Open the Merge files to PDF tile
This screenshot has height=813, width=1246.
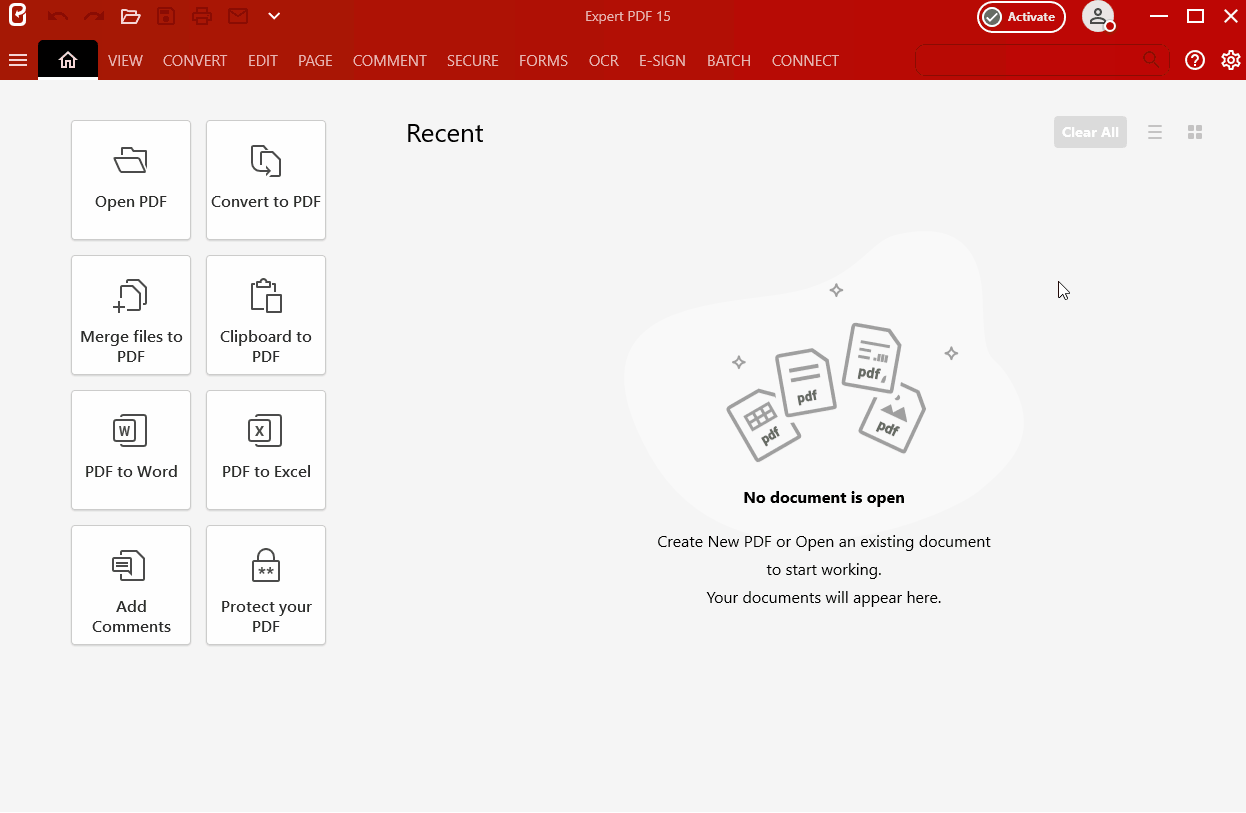[x=131, y=315]
